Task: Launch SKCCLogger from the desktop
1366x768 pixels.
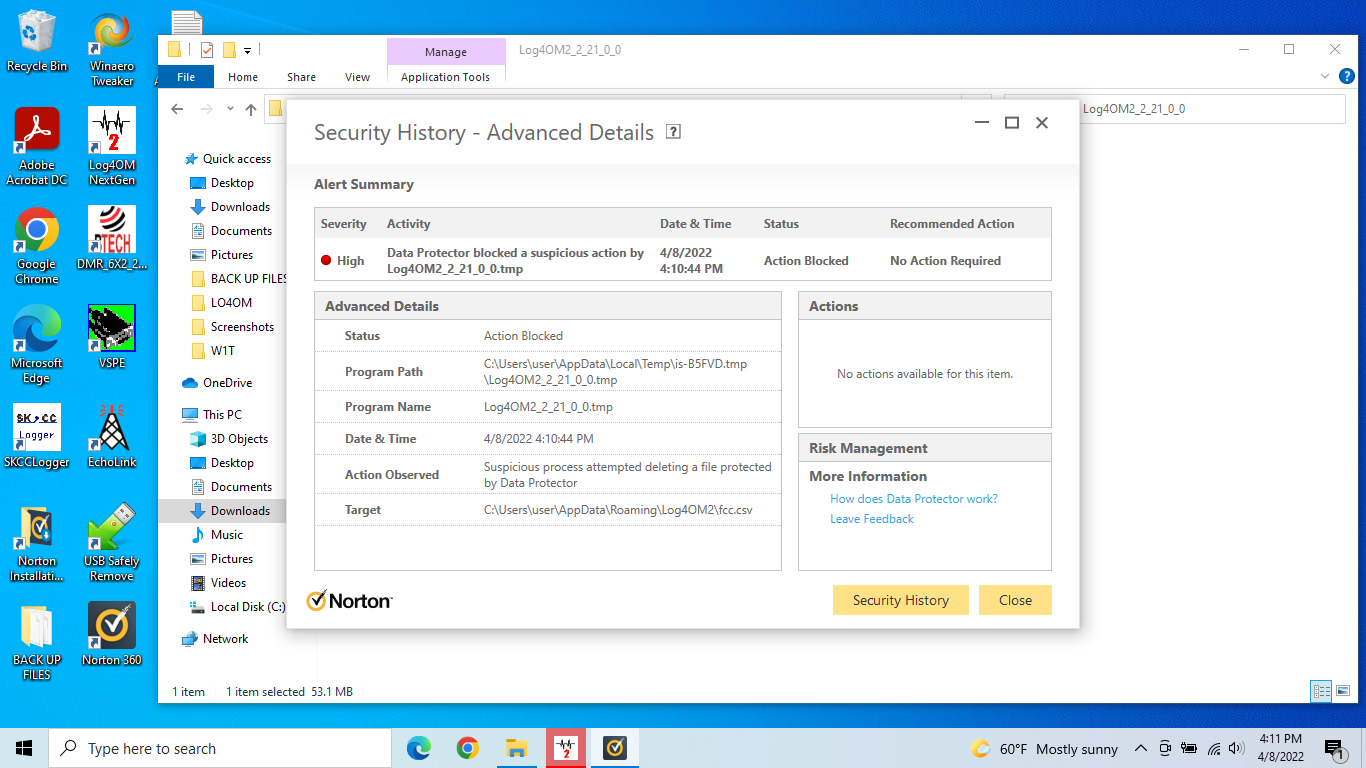Action: click(37, 436)
